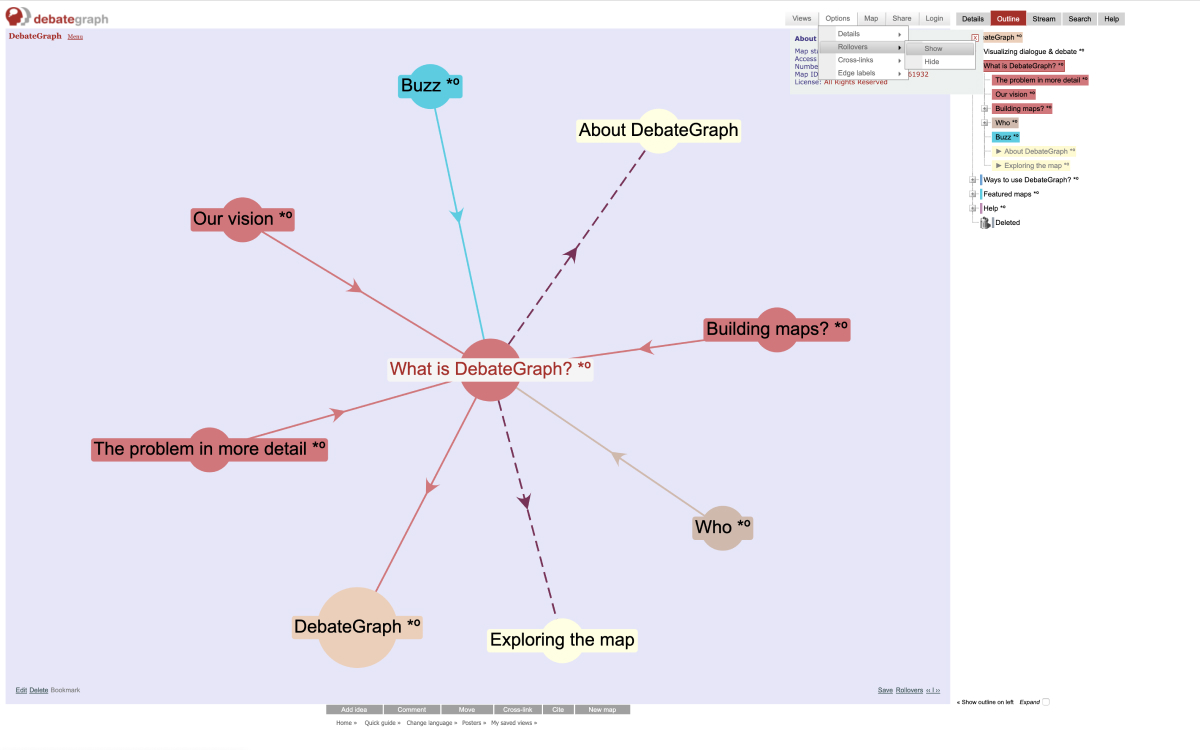Click the About DebateGraph node in the graph
The image size is (1200, 750).
(658, 130)
